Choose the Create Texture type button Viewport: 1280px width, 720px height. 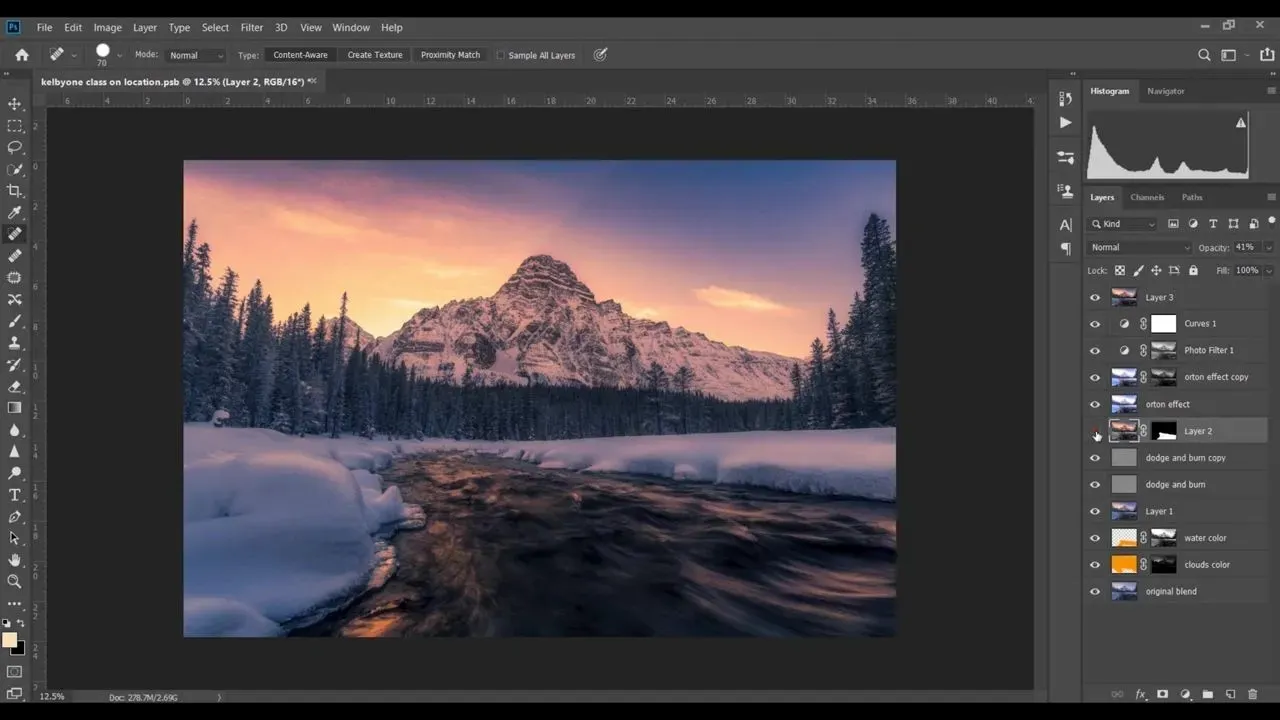[x=374, y=55]
